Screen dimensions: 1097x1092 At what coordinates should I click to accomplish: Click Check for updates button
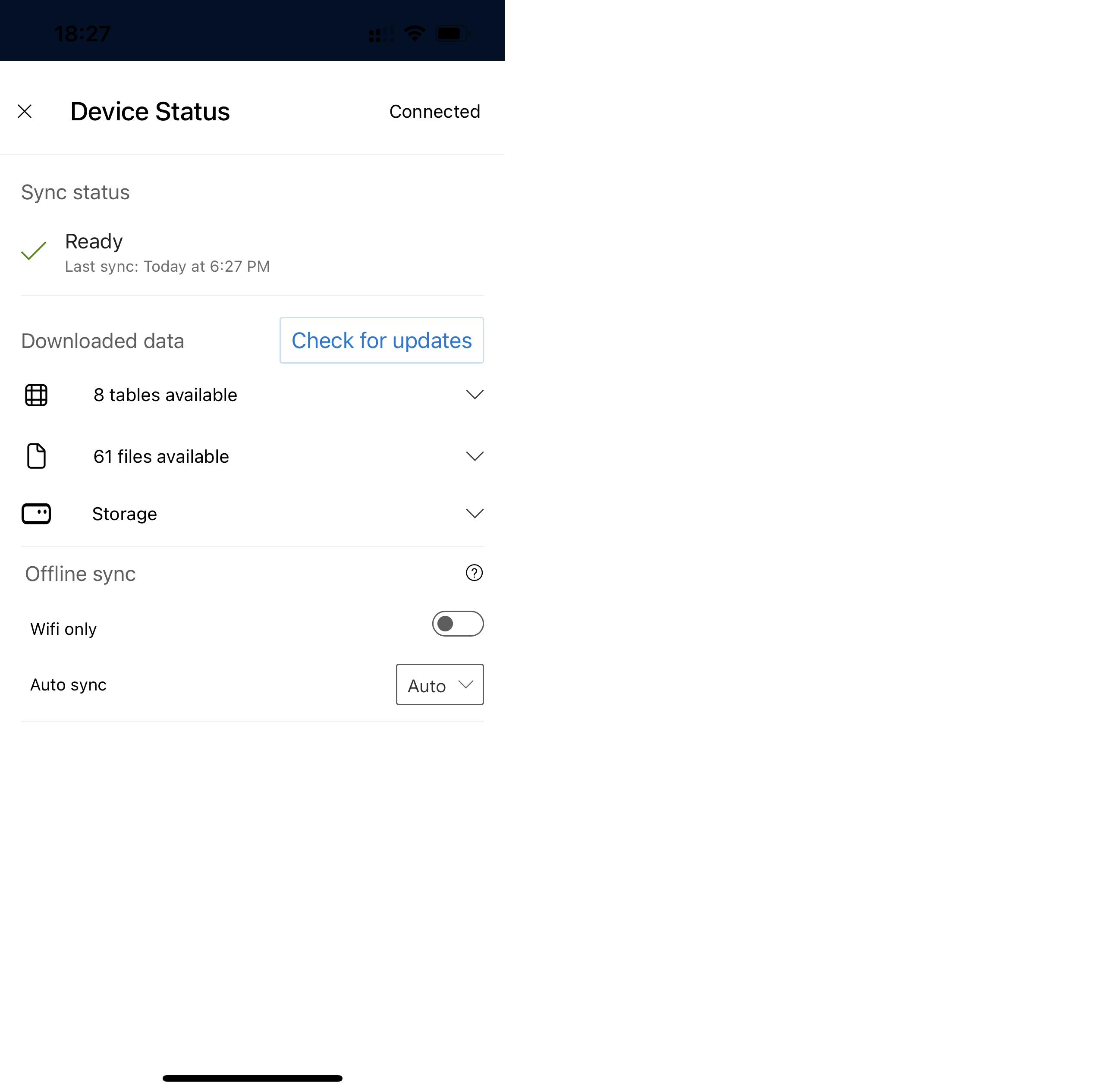pos(381,340)
